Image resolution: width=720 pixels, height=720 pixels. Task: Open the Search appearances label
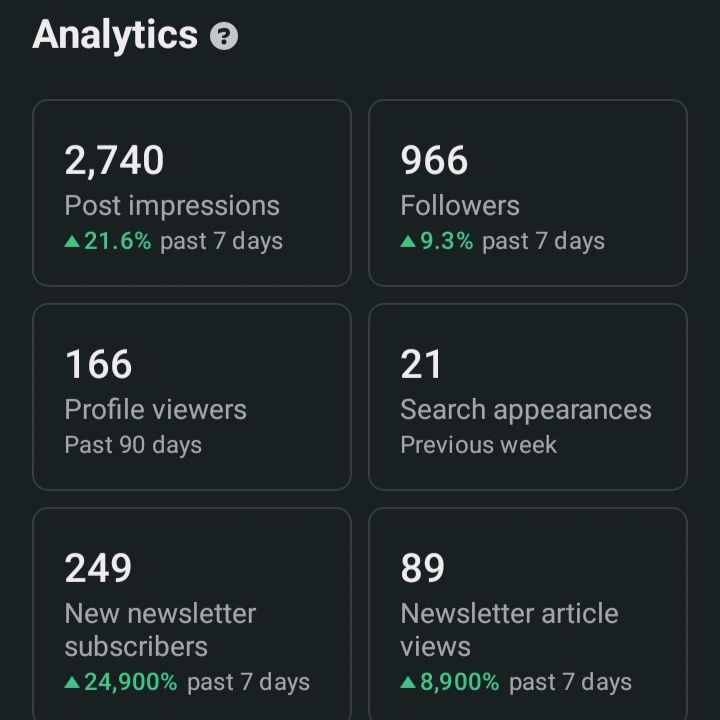(526, 410)
